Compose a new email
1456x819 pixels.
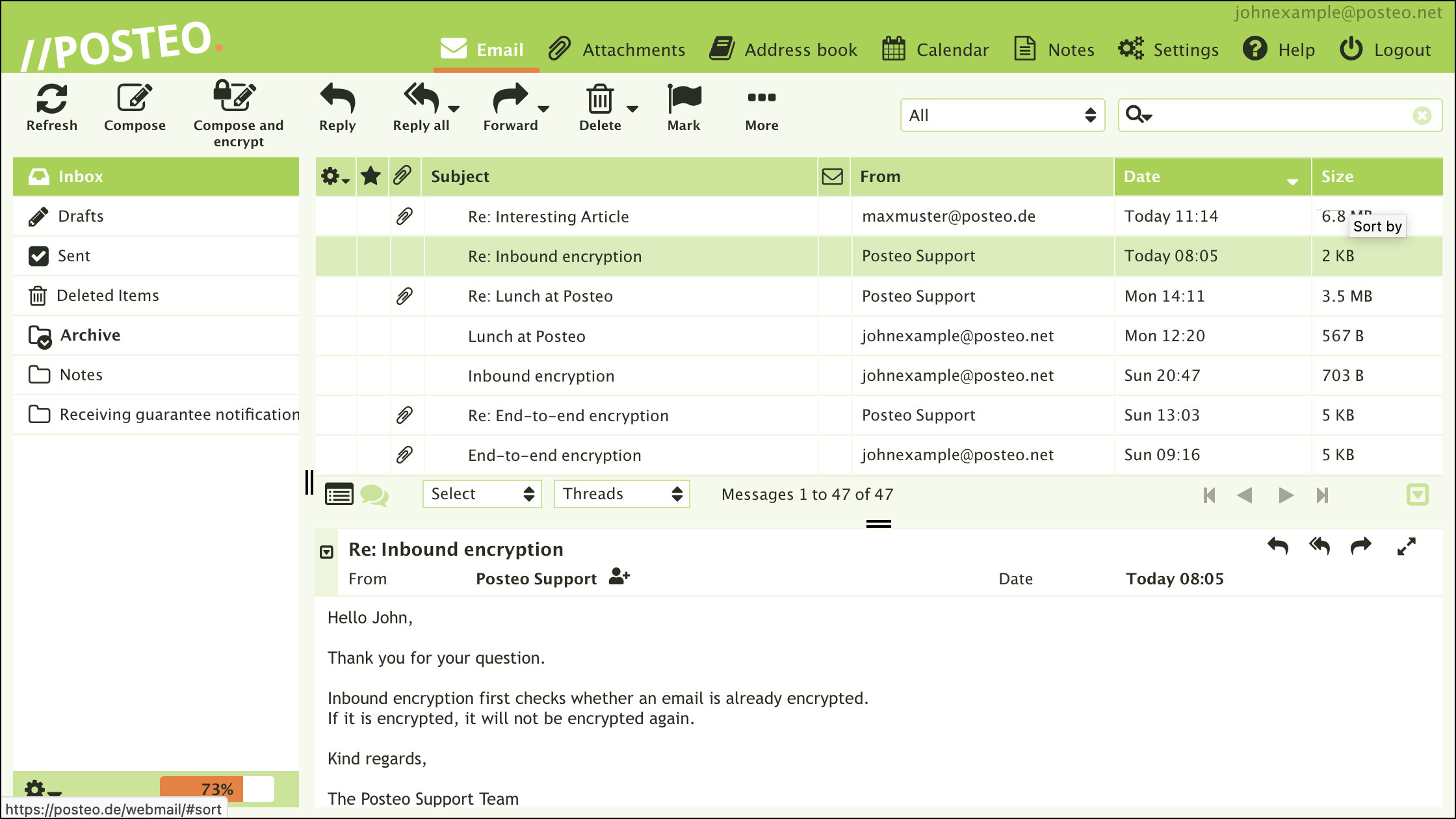click(135, 108)
